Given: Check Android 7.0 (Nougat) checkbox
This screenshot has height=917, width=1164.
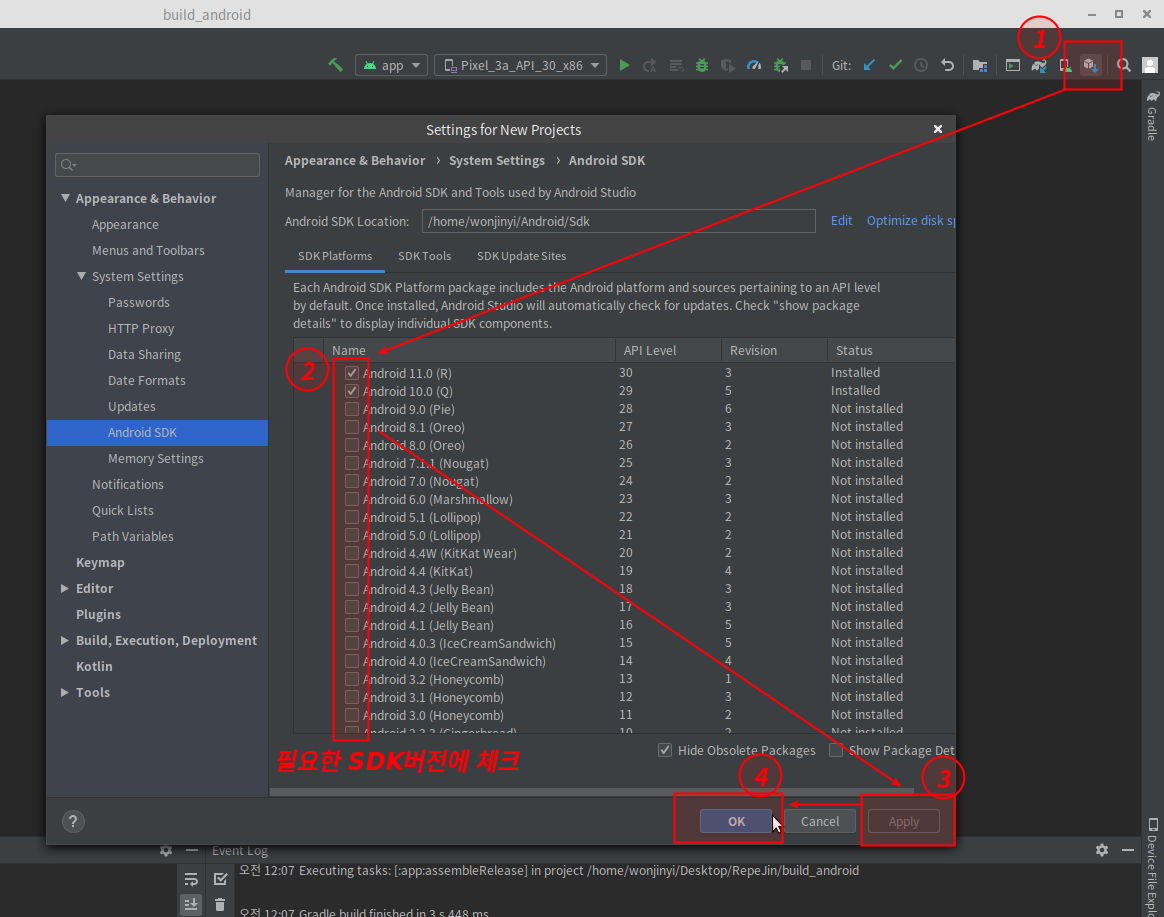Looking at the screenshot, I should (352, 481).
